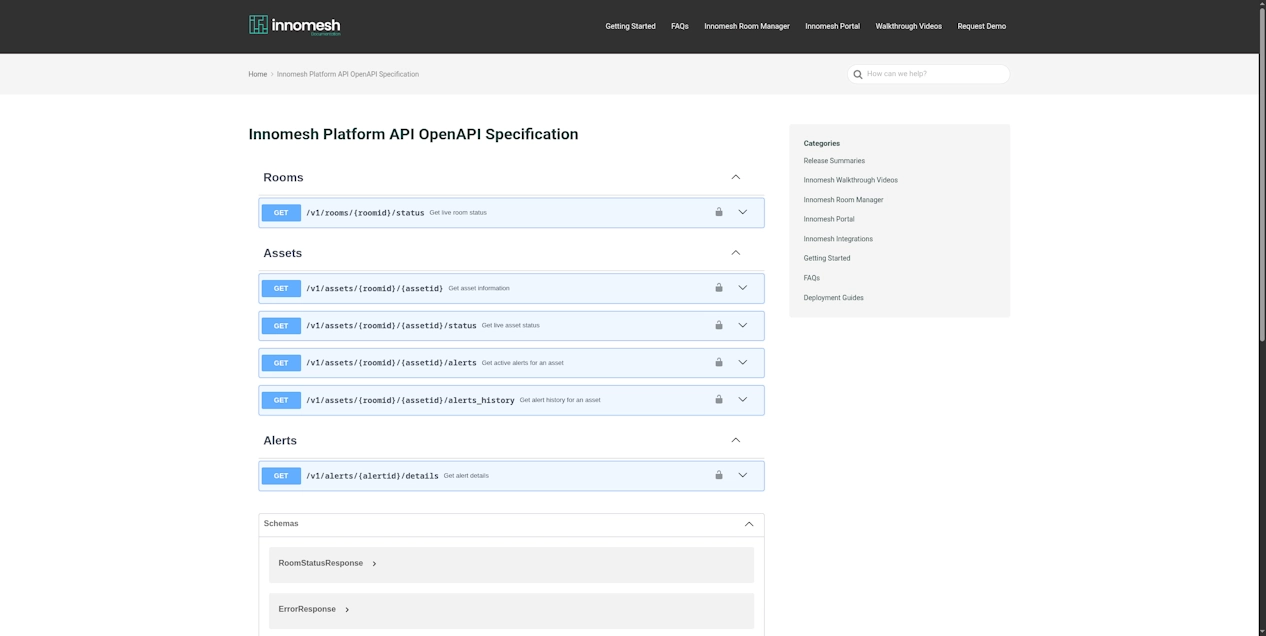1266x636 pixels.
Task: Open Deployment Guides category
Action: (833, 297)
